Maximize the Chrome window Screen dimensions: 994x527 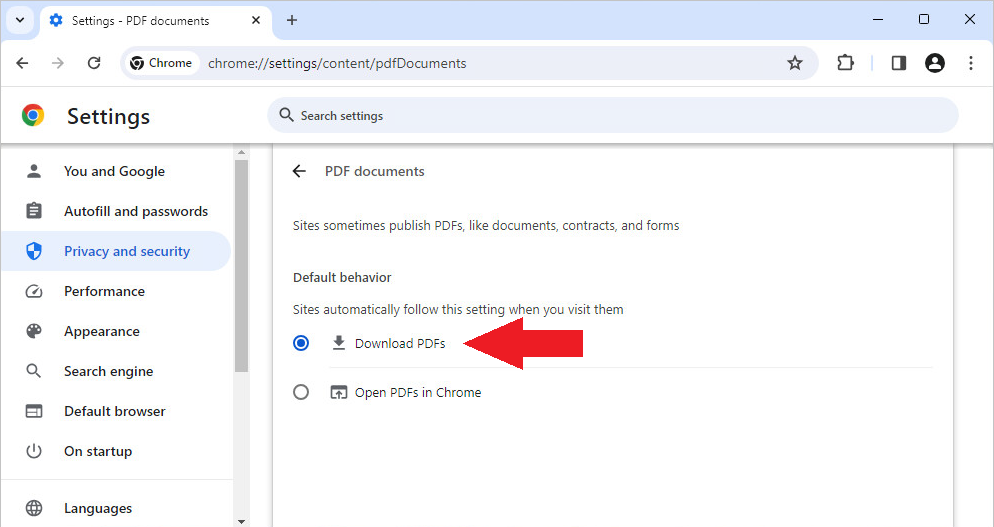point(924,20)
